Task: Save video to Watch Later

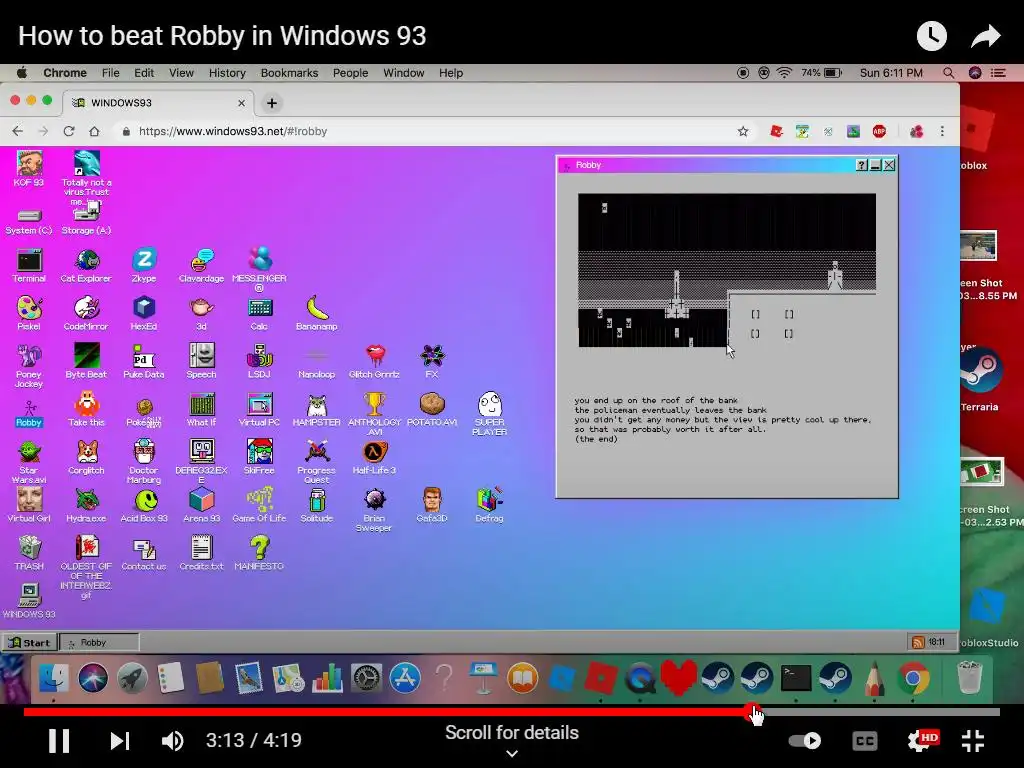Action: (931, 36)
